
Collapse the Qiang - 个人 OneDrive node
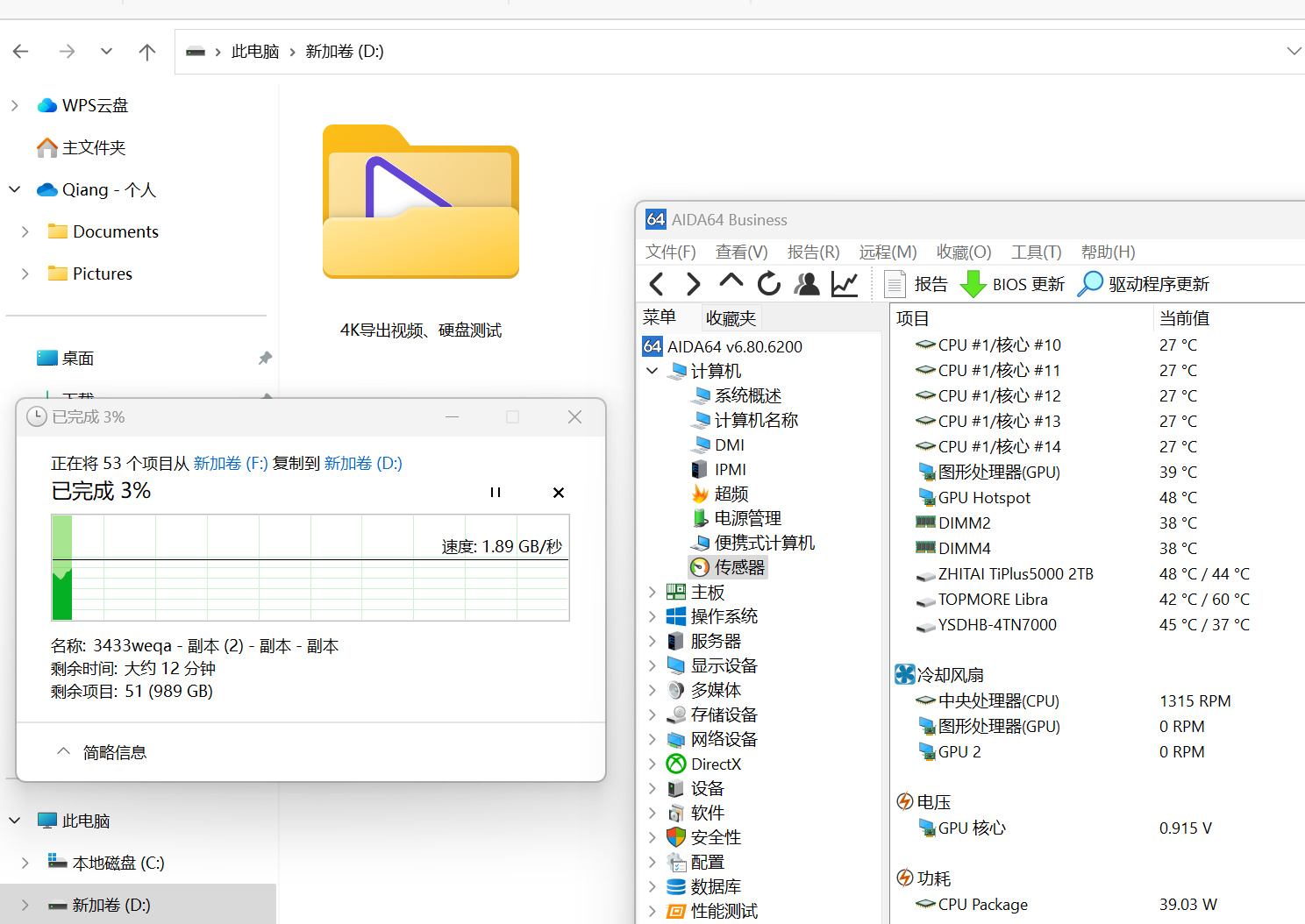click(14, 189)
